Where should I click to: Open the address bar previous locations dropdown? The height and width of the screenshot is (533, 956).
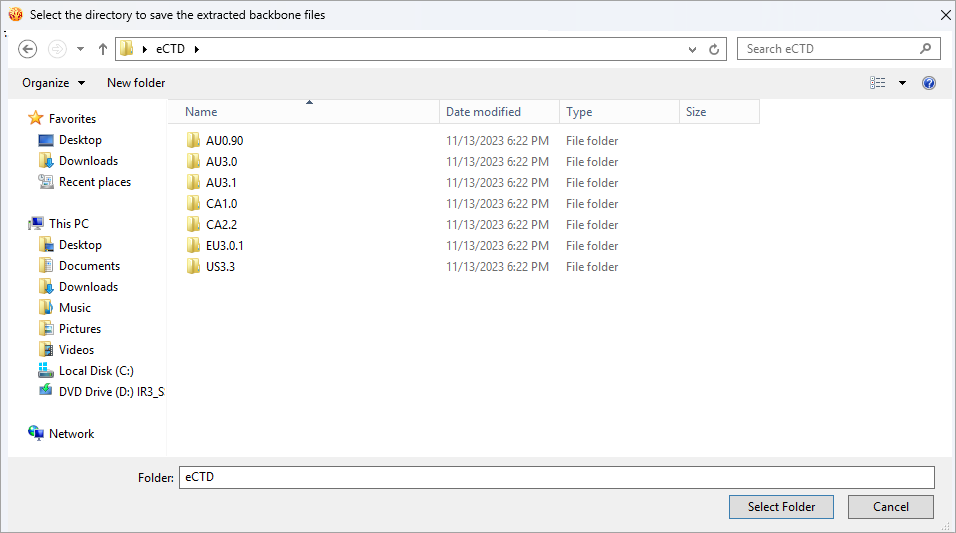(692, 49)
